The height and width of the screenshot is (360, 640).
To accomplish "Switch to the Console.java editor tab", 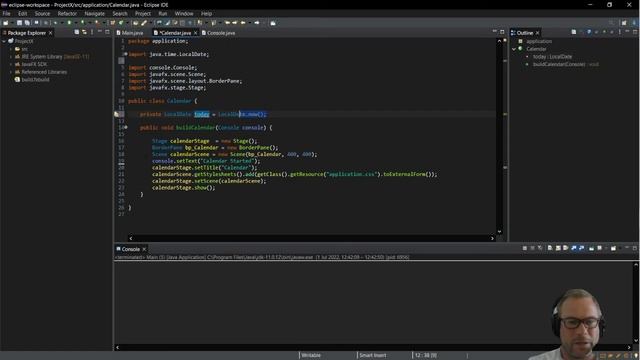I will point(218,33).
